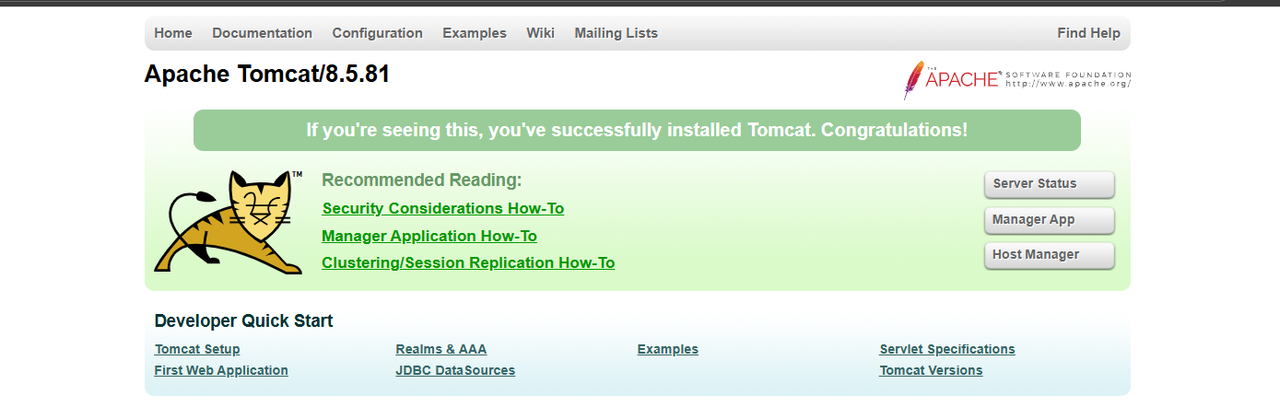Open the Wiki navigation link
Viewport: 1280px width, 407px height.
tap(540, 33)
